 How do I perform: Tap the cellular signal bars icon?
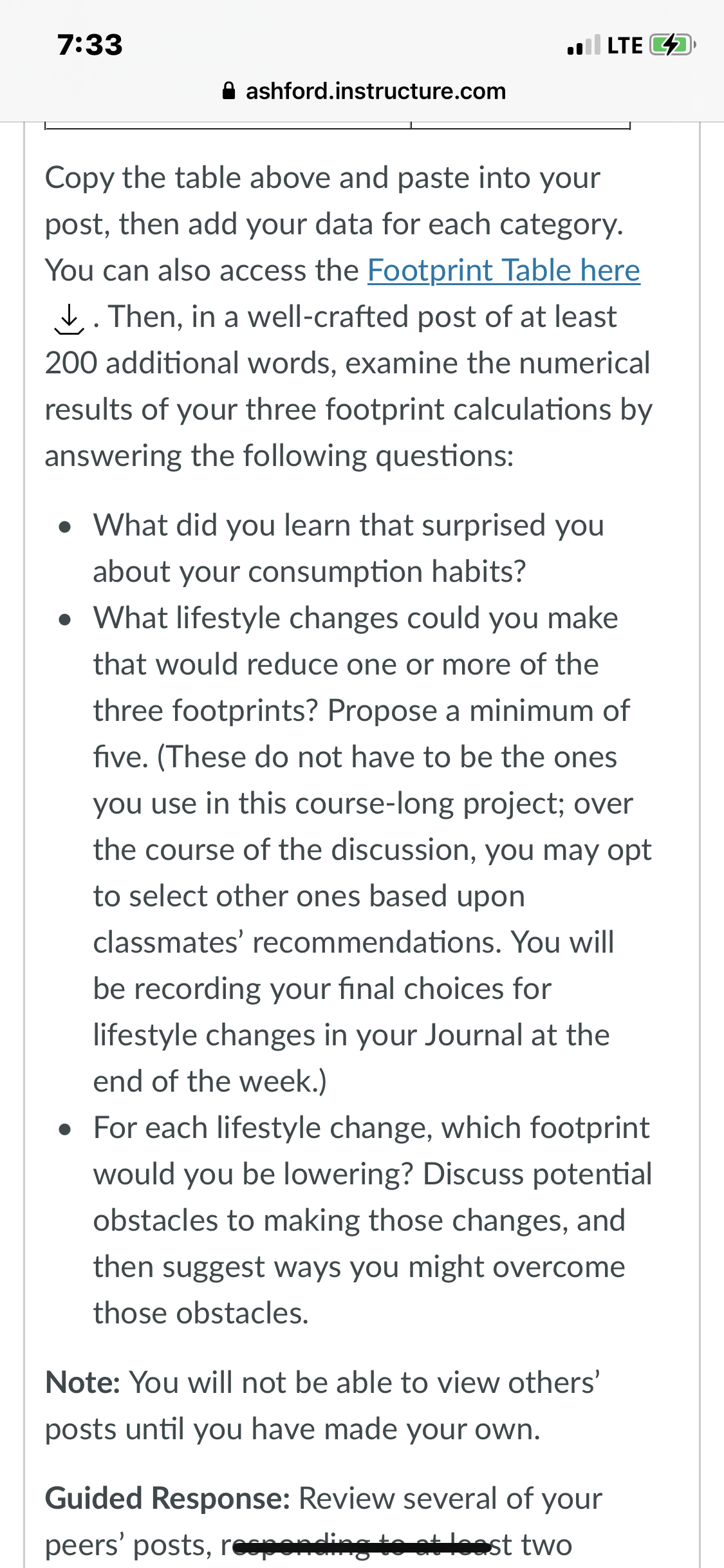584,45
